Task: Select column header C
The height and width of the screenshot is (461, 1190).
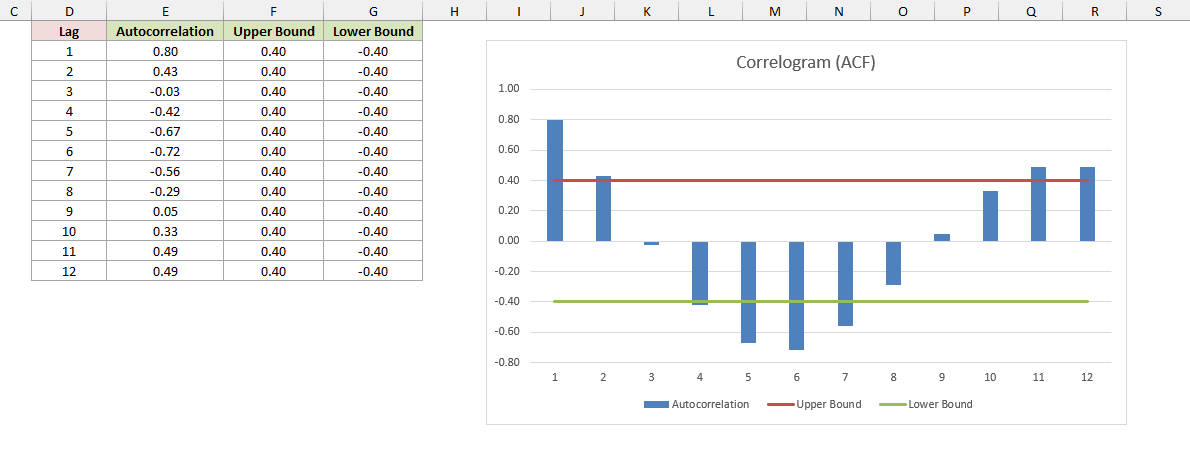Action: point(15,11)
